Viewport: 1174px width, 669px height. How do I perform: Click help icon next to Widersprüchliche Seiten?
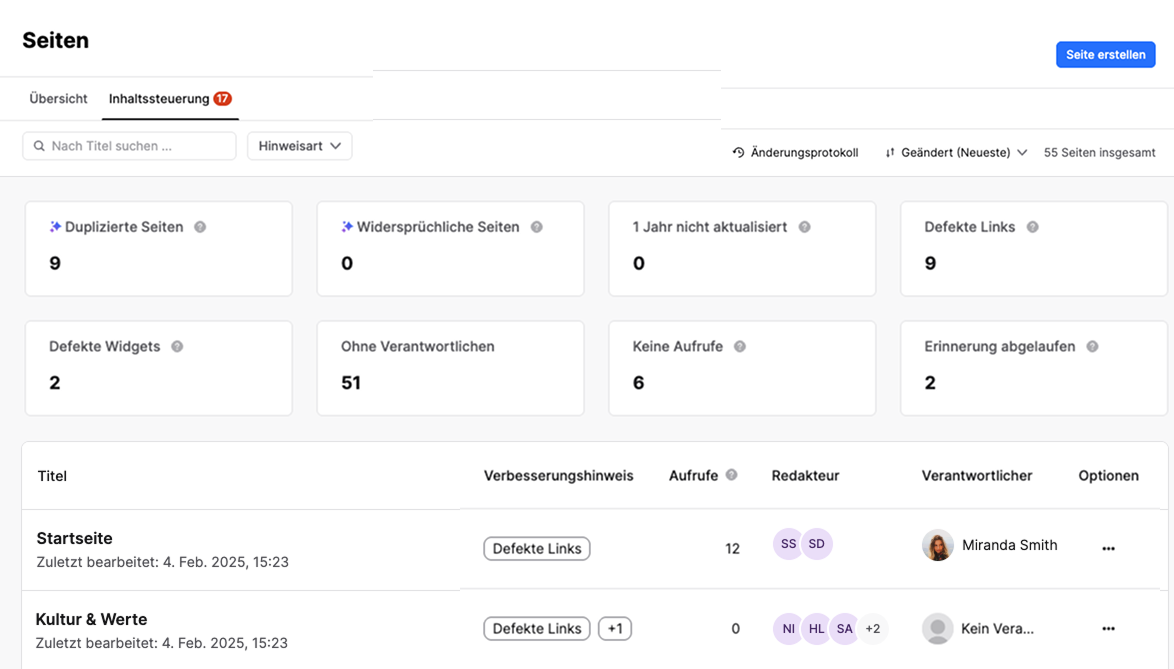point(537,227)
